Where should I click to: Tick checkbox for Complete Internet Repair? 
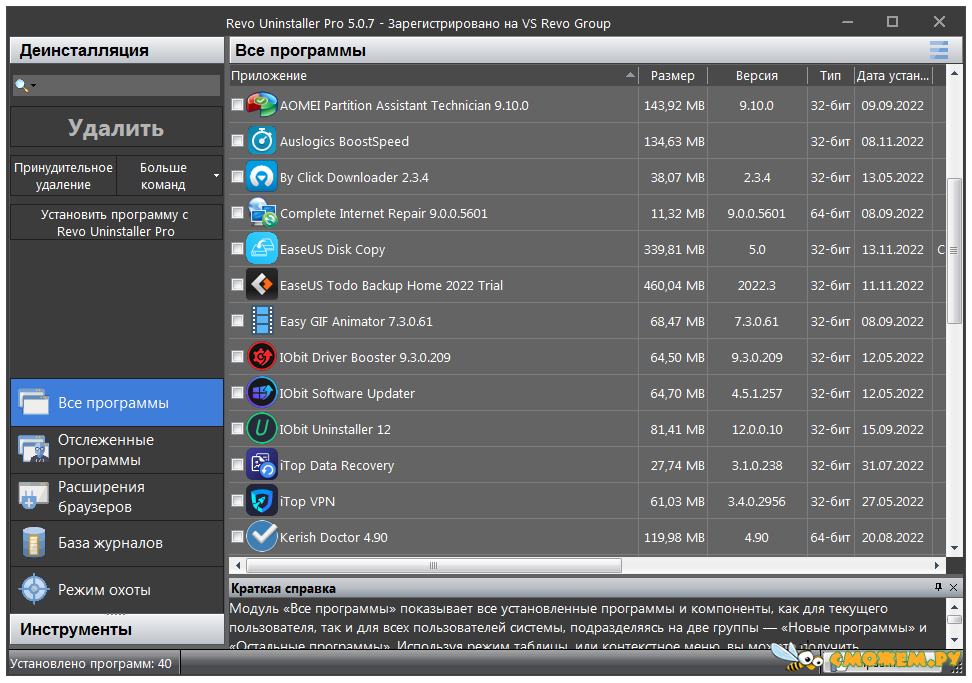237,213
